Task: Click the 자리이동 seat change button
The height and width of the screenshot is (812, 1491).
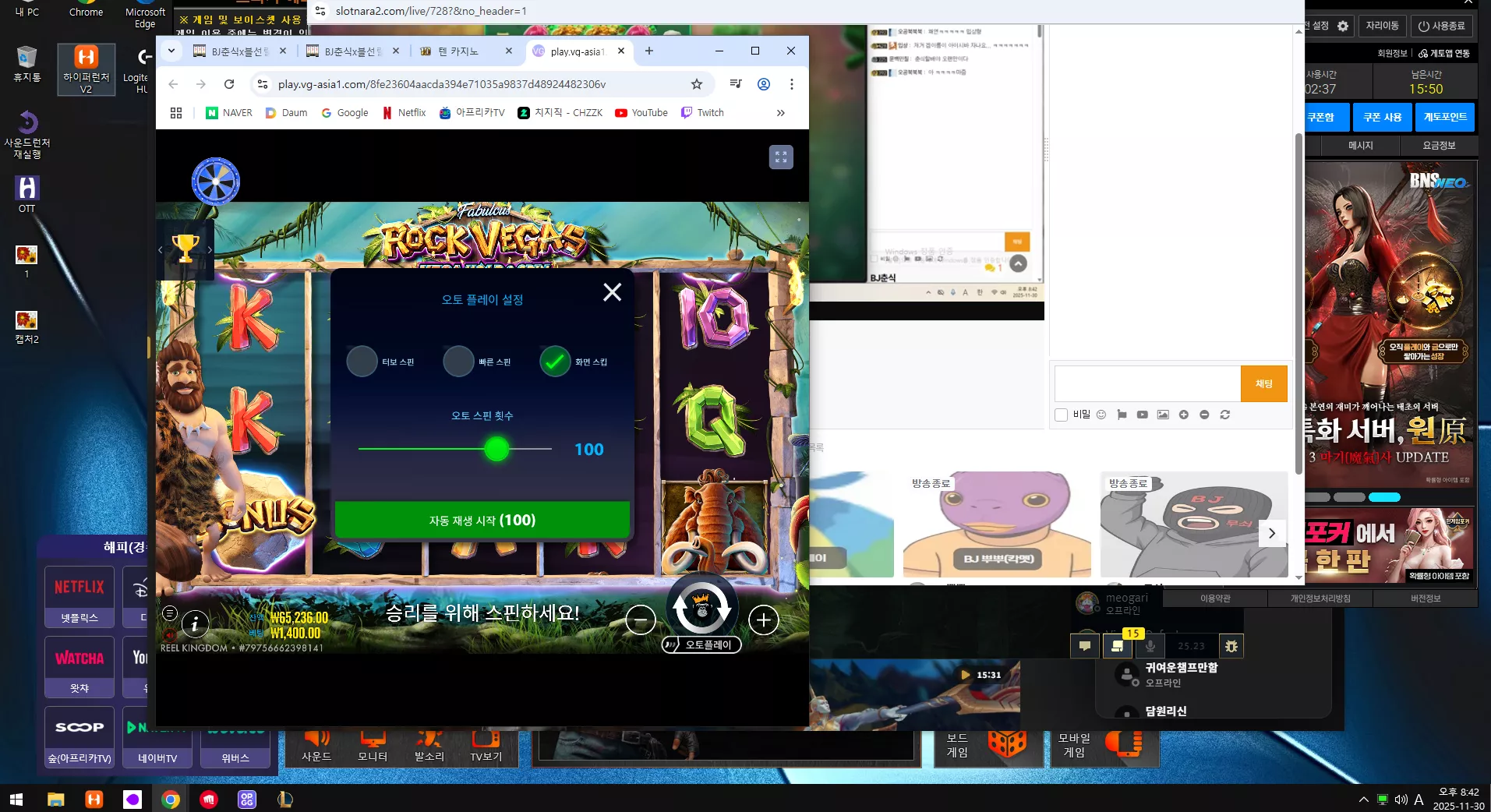Action: [x=1382, y=26]
